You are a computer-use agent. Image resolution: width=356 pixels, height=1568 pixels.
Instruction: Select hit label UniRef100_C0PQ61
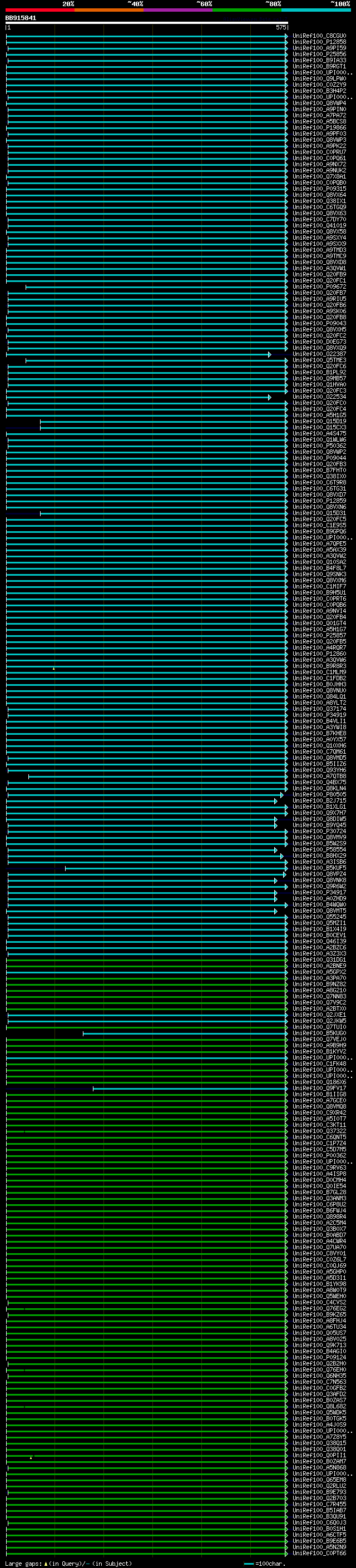[x=319, y=159]
